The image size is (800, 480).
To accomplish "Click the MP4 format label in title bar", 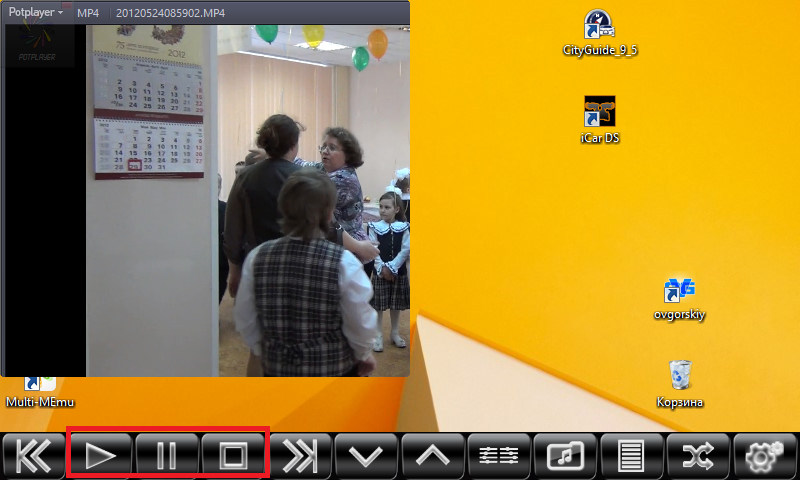I will tap(88, 12).
